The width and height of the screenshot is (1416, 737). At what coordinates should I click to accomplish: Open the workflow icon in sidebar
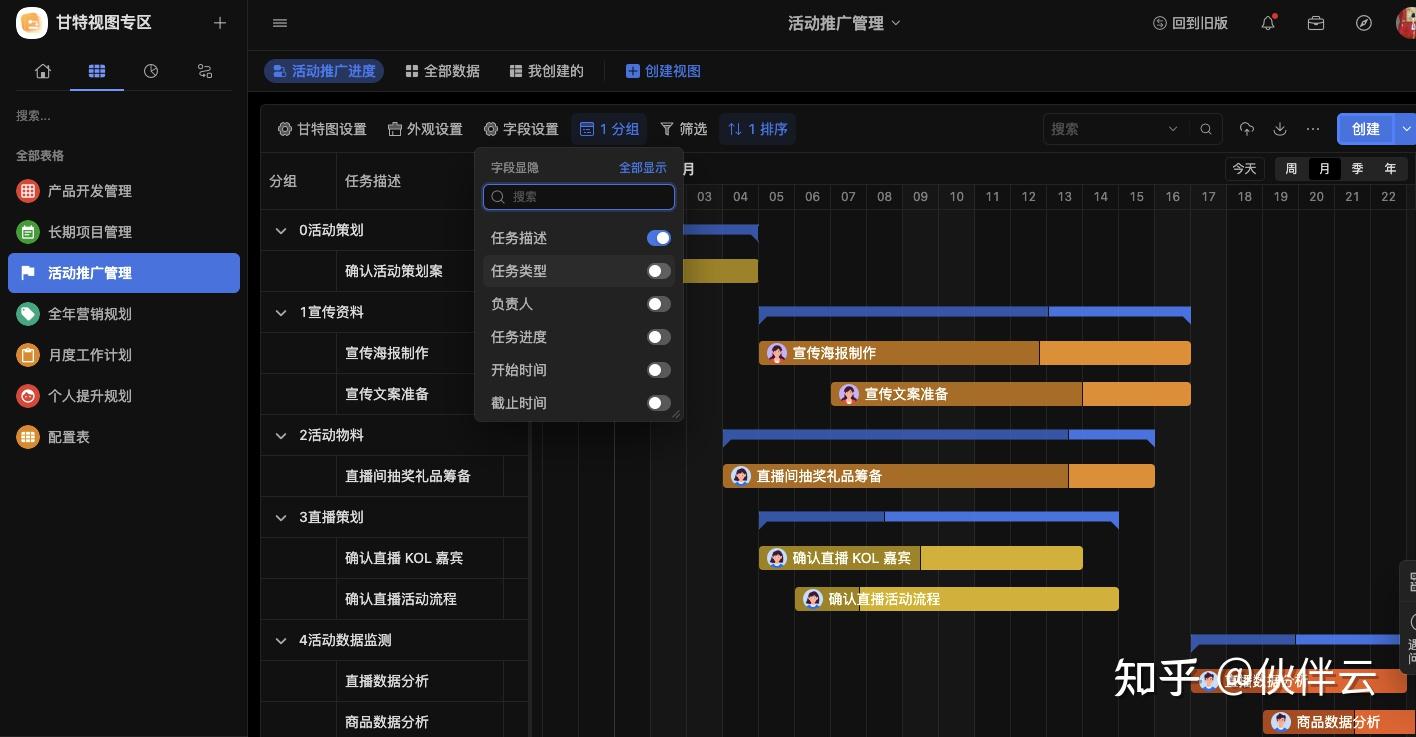pyautogui.click(x=205, y=71)
